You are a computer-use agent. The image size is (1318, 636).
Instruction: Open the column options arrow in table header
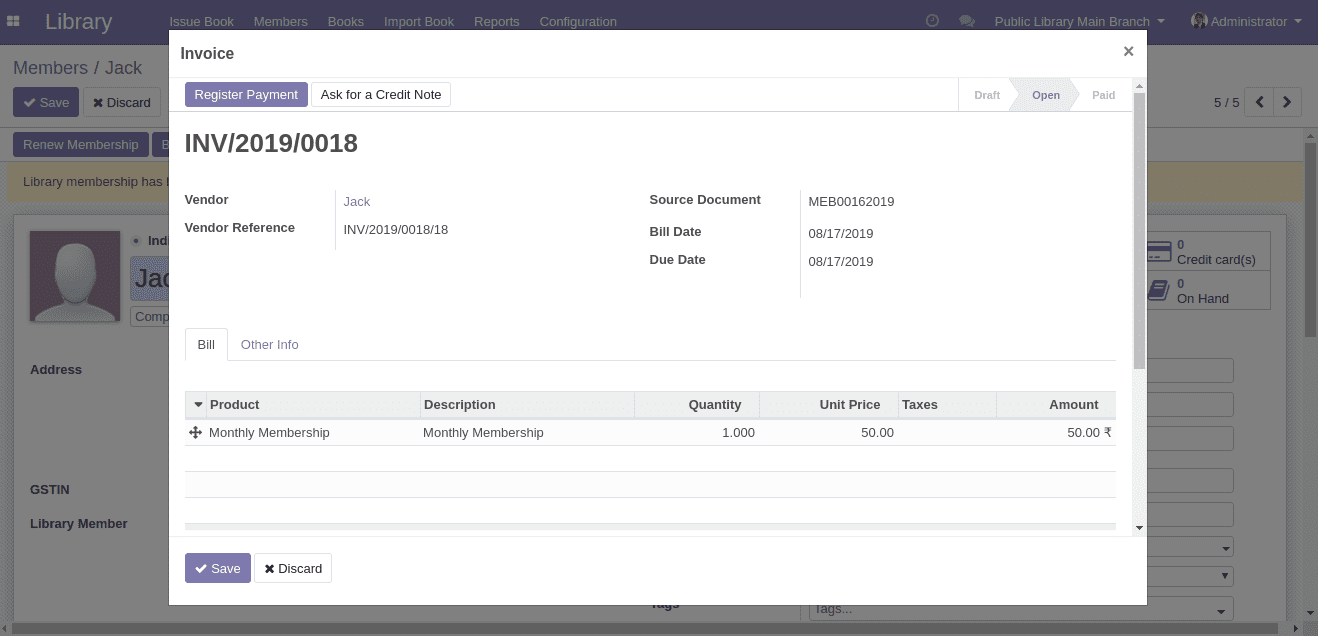(198, 405)
